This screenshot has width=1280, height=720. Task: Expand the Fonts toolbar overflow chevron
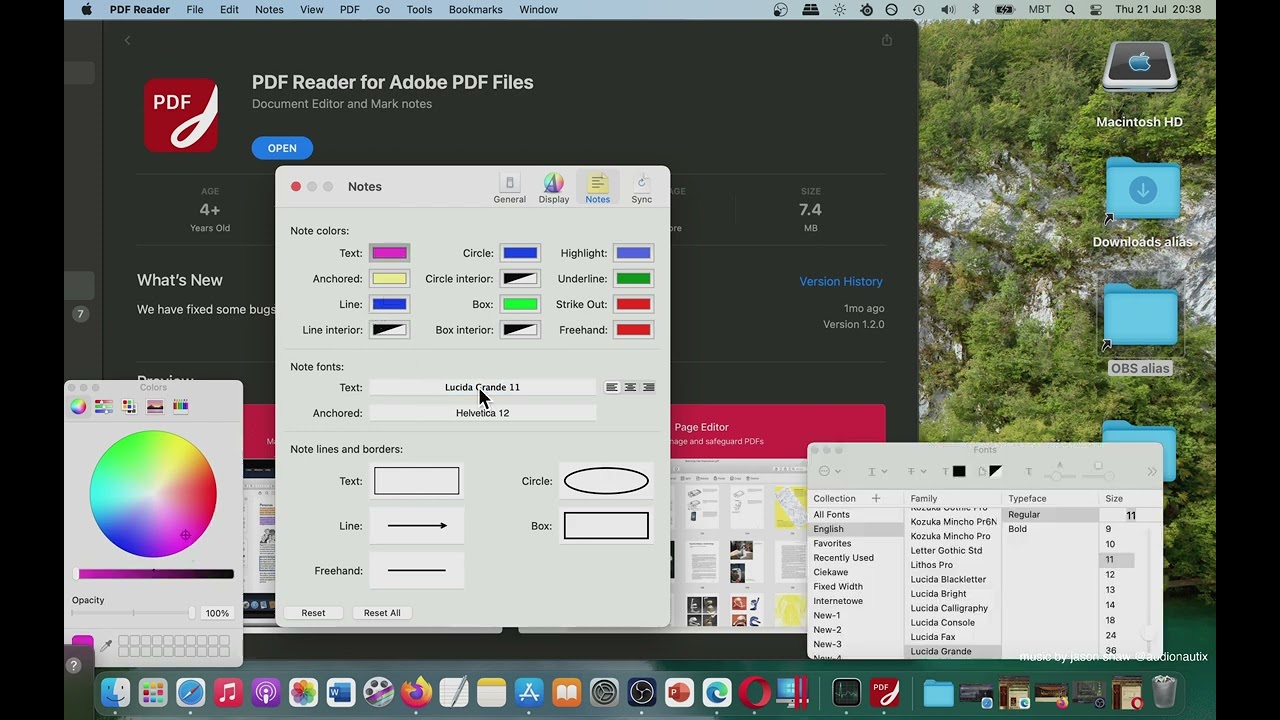(x=1151, y=471)
